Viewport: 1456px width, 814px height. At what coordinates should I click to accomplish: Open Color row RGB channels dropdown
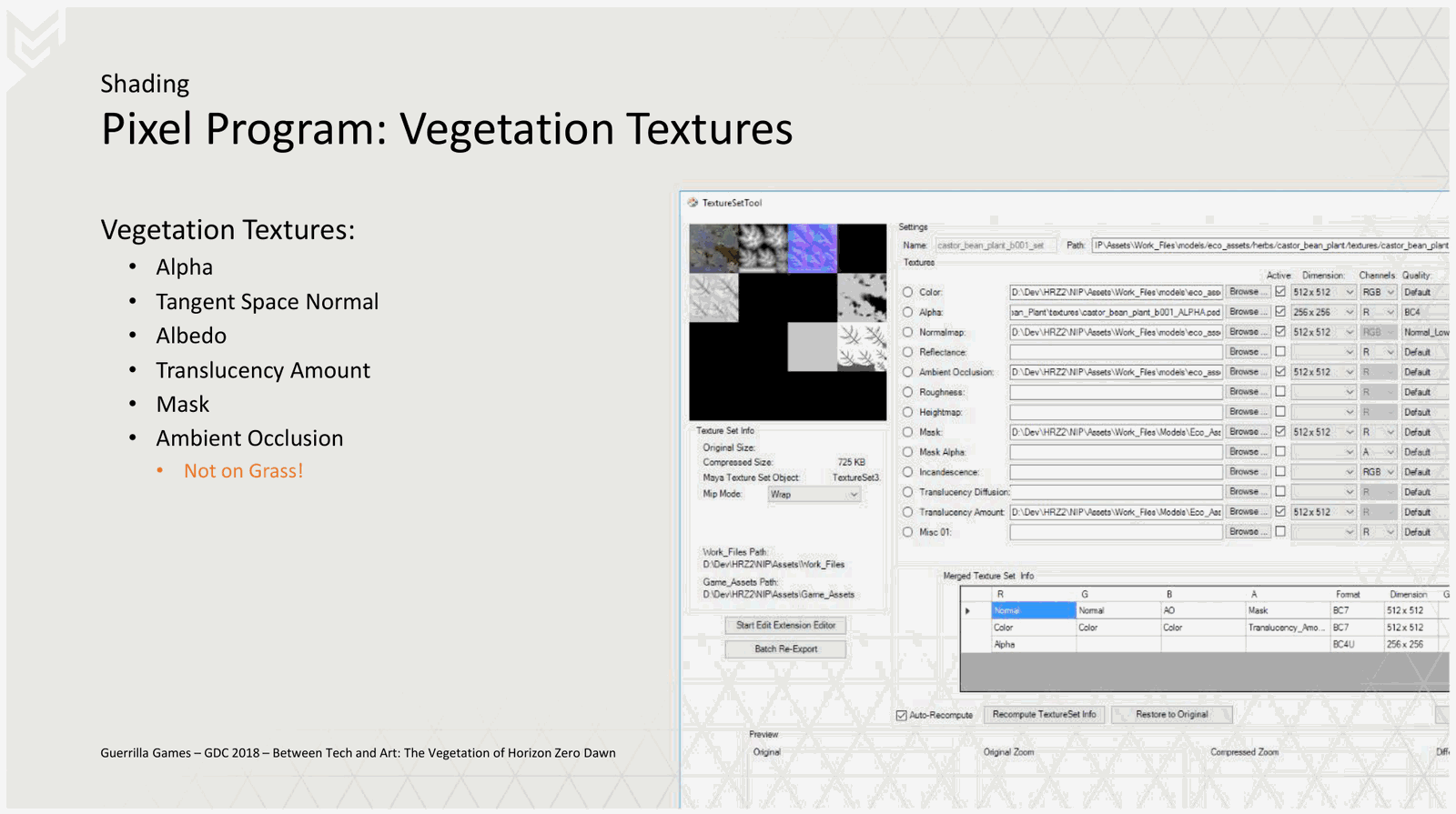click(x=1378, y=292)
